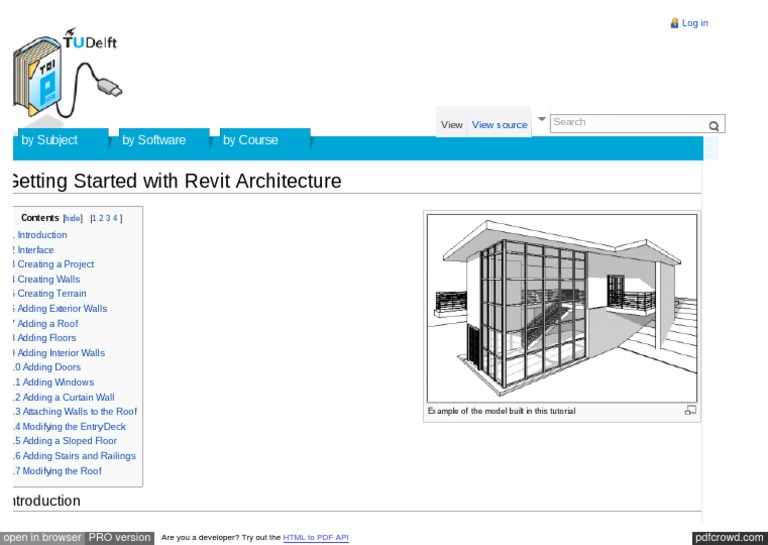Jump to Adding a Roof section
The width and height of the screenshot is (768, 545).
[x=48, y=324]
